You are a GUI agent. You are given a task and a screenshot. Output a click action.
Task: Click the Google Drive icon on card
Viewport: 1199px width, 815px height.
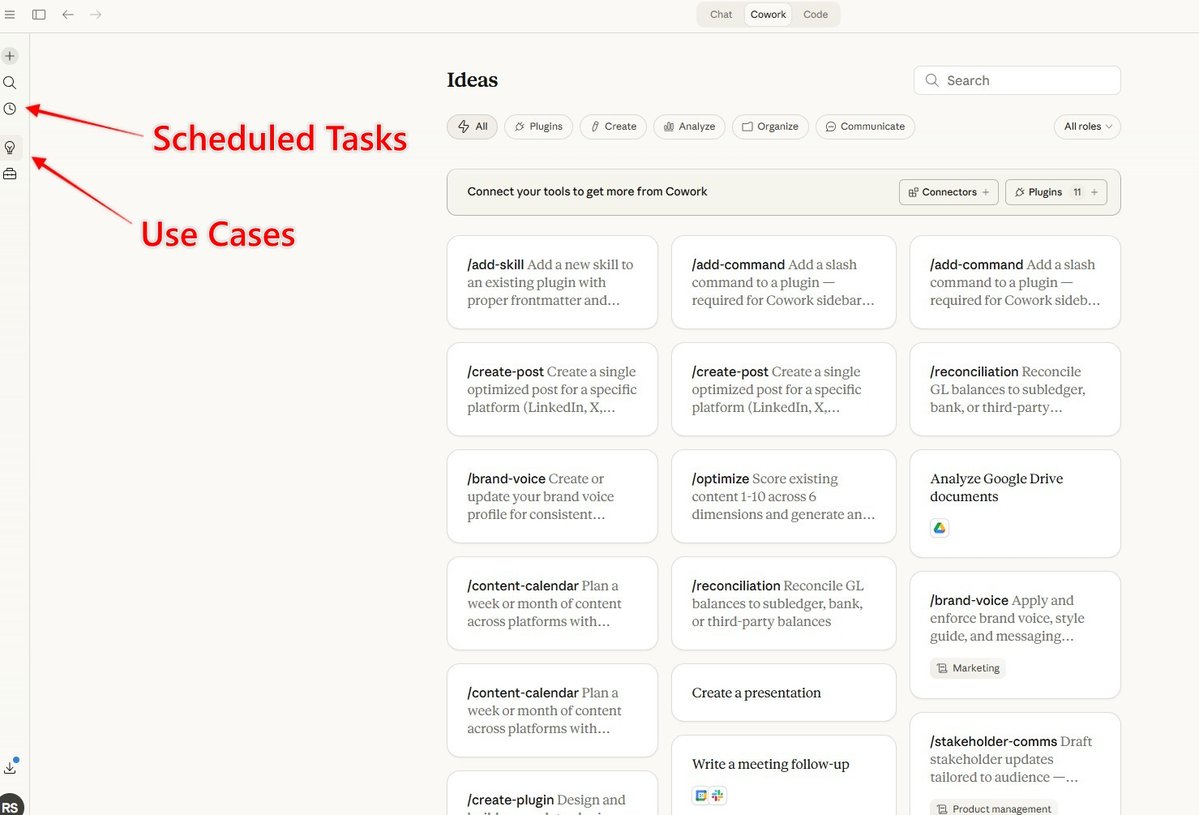point(940,528)
